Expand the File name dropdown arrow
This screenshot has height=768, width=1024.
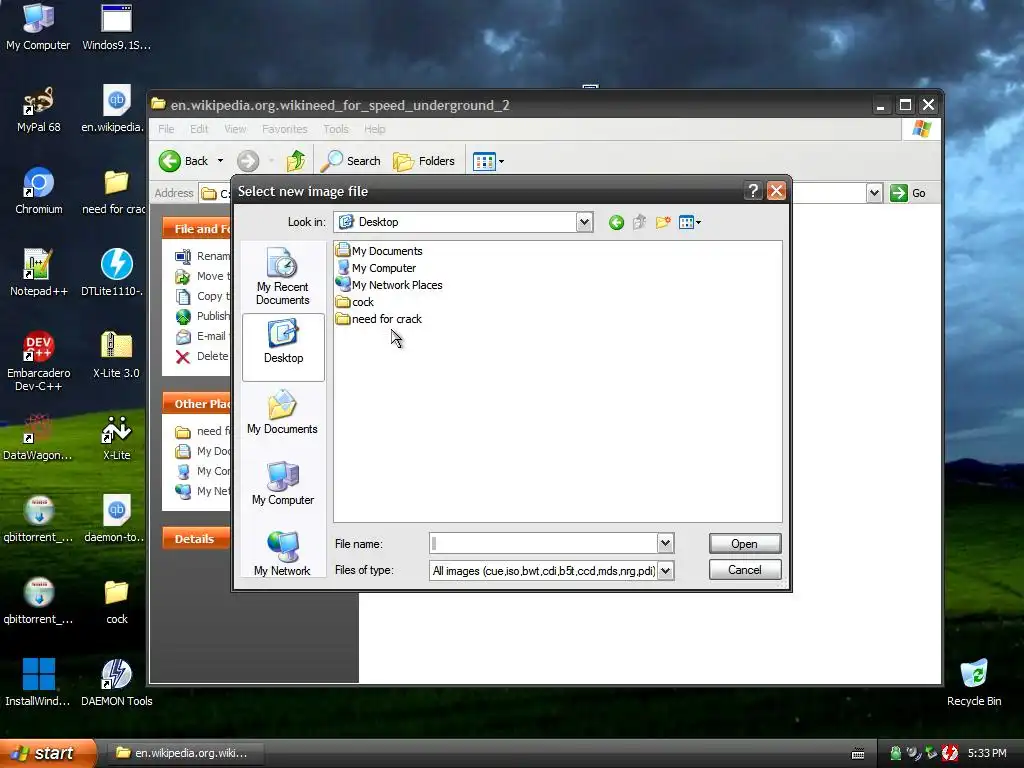(x=665, y=543)
